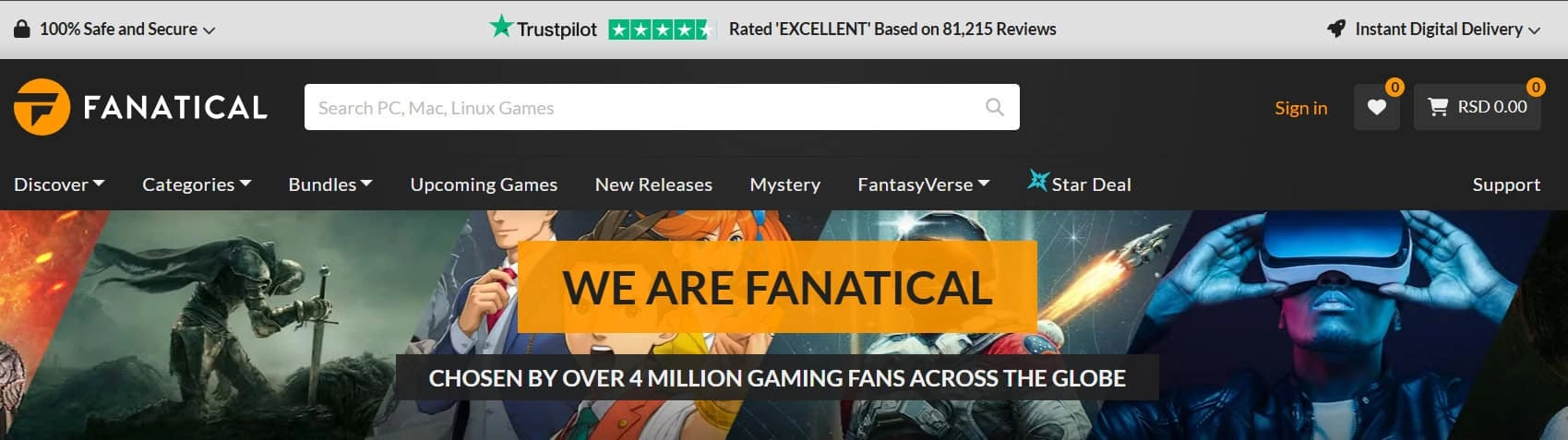Go to Upcoming Games
This screenshot has width=1568, height=440.
(x=484, y=184)
